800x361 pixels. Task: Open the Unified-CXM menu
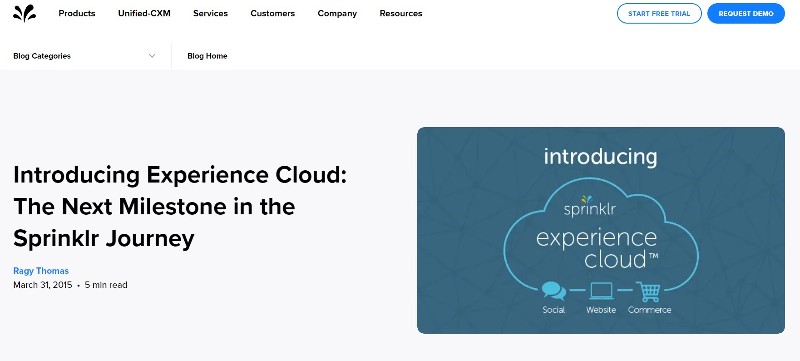(x=144, y=14)
